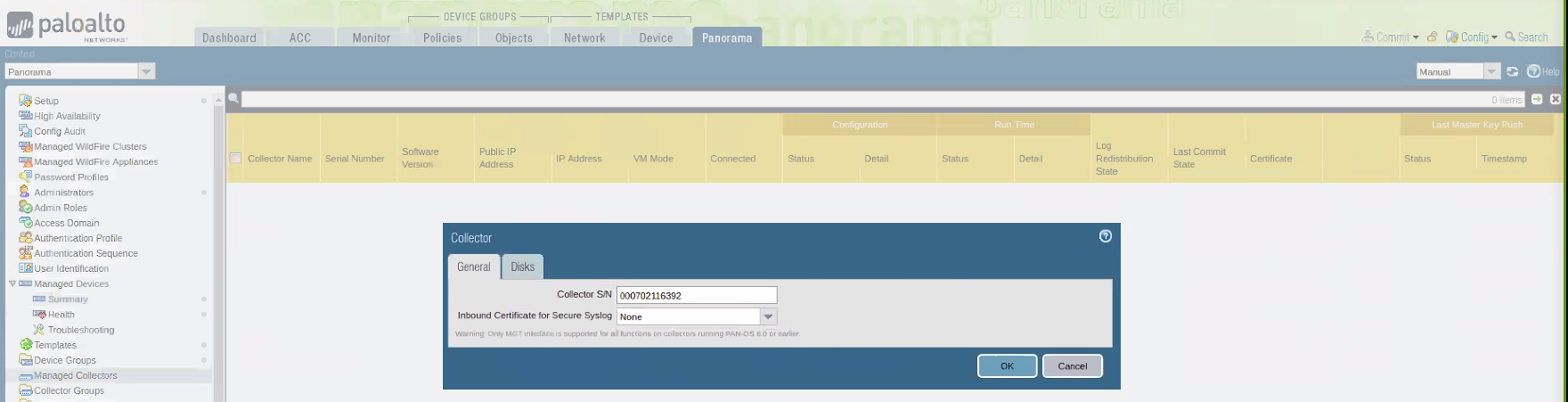Click the Templates icon in sidebar
Image resolution: width=1568 pixels, height=402 pixels.
pyautogui.click(x=25, y=345)
